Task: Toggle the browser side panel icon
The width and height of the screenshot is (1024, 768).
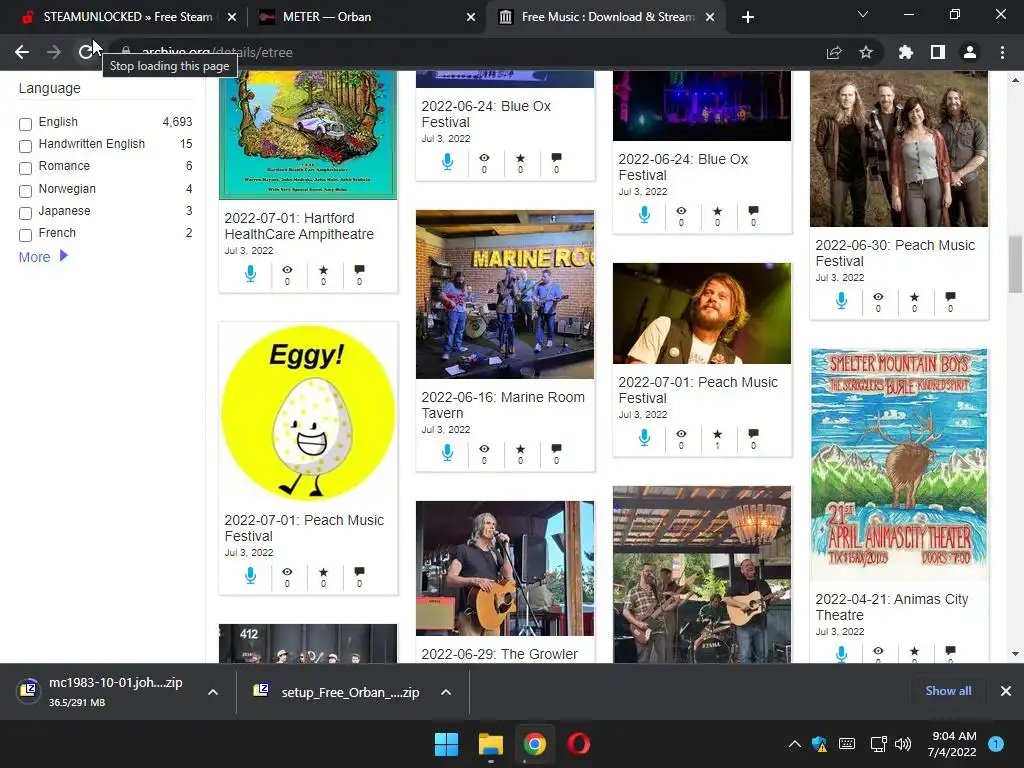Action: click(938, 52)
